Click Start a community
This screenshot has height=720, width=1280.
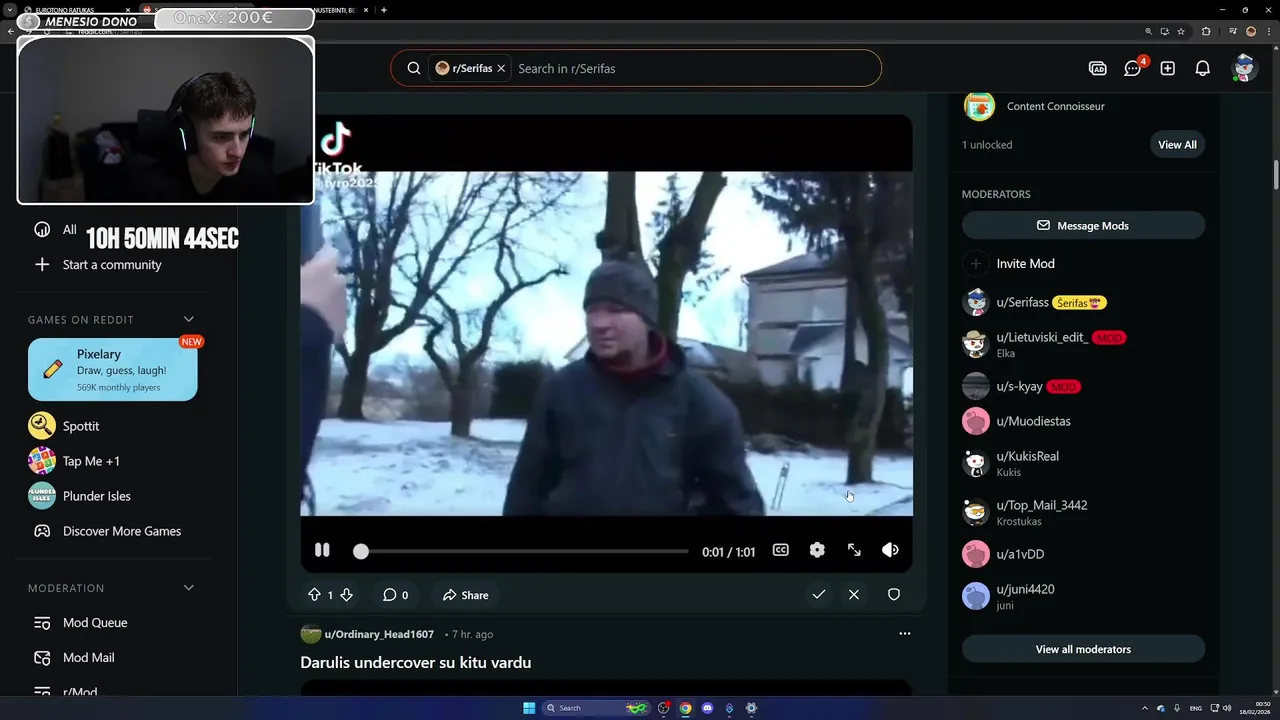112,265
